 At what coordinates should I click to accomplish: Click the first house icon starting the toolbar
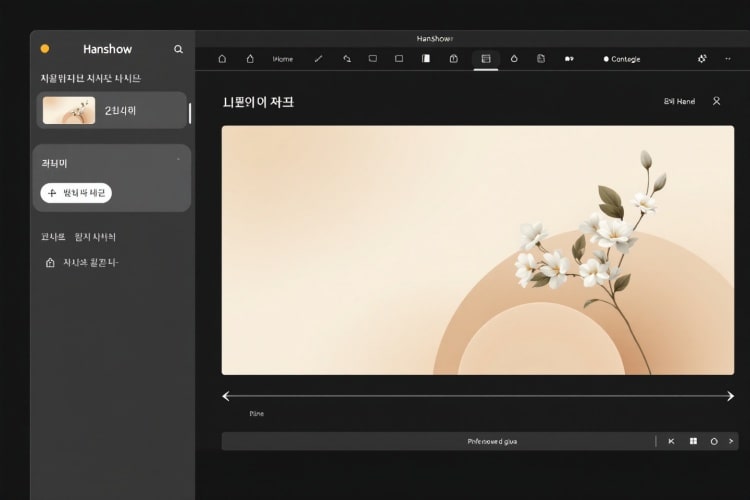click(222, 59)
